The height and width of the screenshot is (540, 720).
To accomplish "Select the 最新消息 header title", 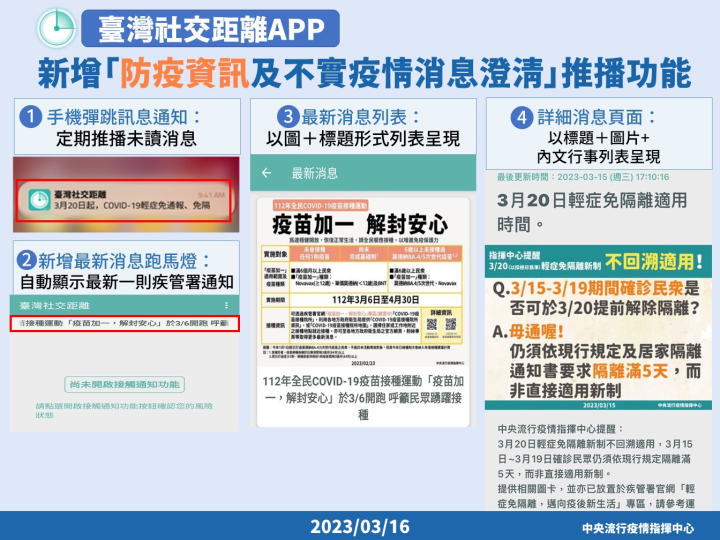I will [314, 173].
